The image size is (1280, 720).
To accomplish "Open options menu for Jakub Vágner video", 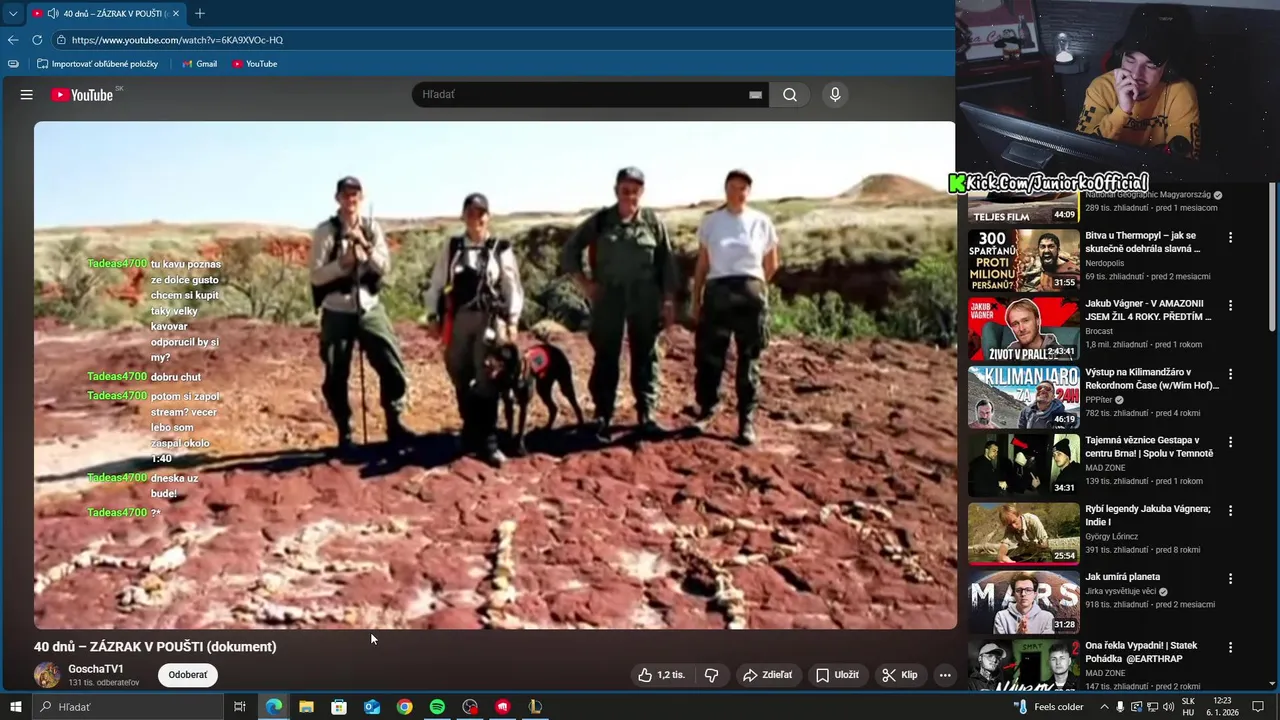I will [1231, 306].
